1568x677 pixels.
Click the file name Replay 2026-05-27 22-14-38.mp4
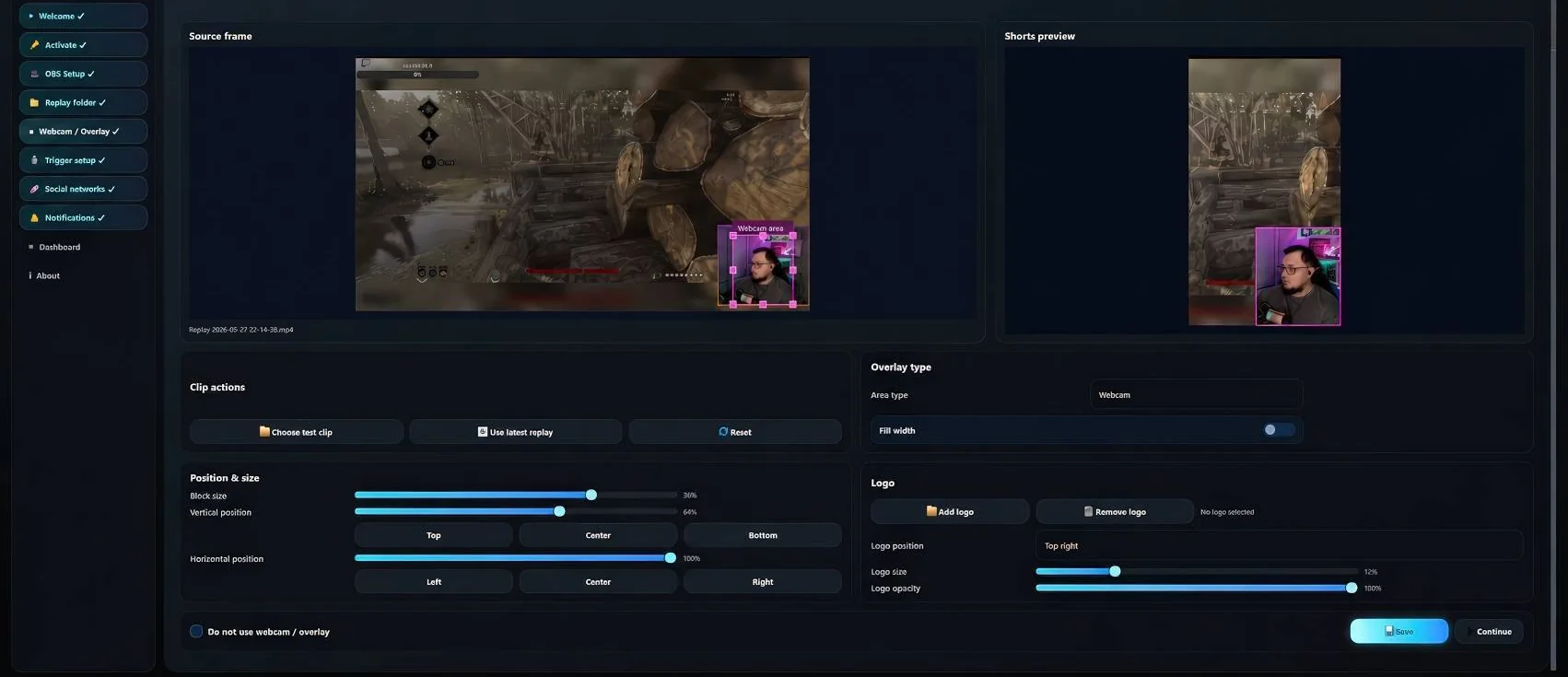pyautogui.click(x=241, y=330)
